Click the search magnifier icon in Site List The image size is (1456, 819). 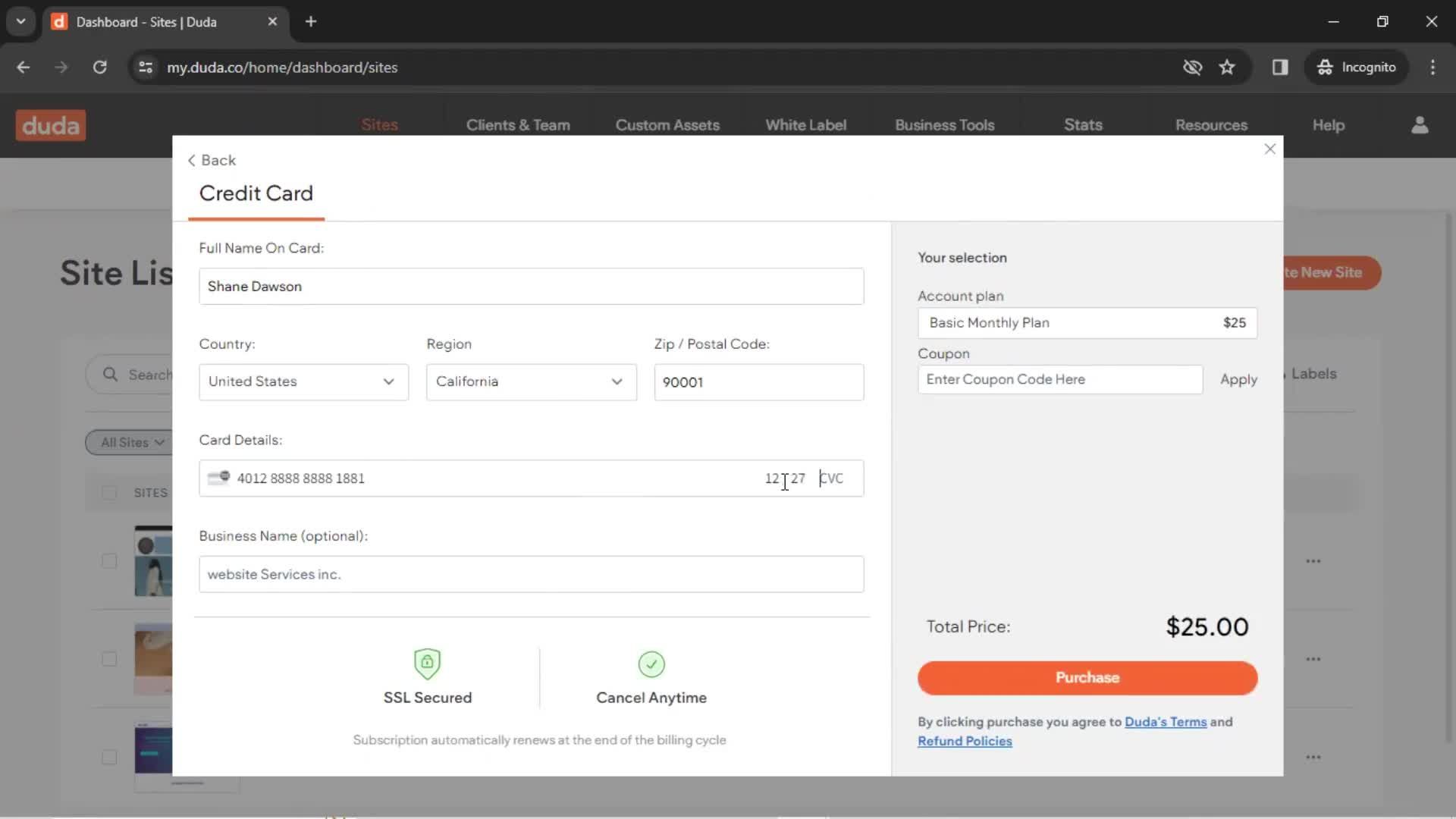pyautogui.click(x=111, y=375)
